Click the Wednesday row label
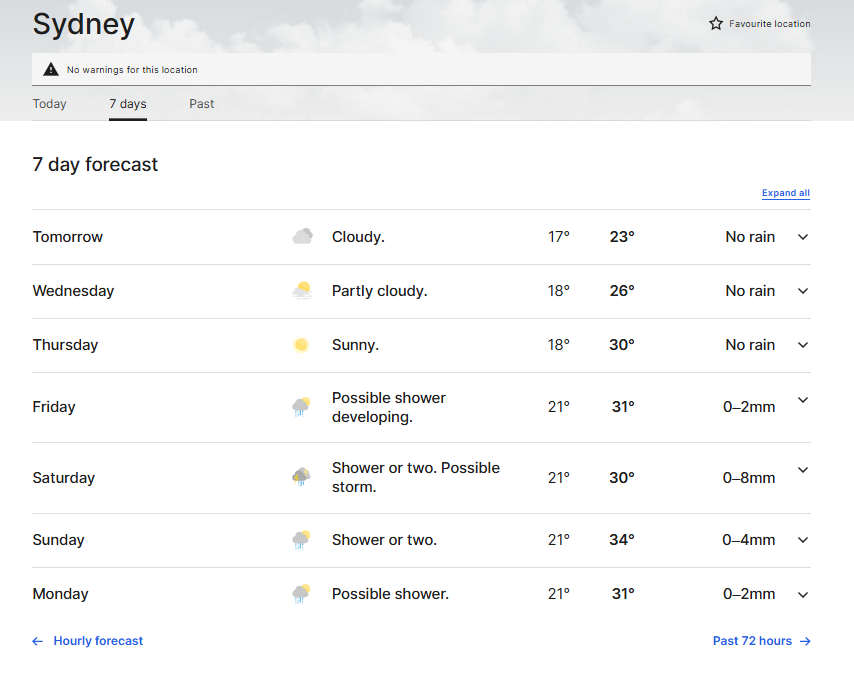The image size is (854, 673). tap(74, 291)
